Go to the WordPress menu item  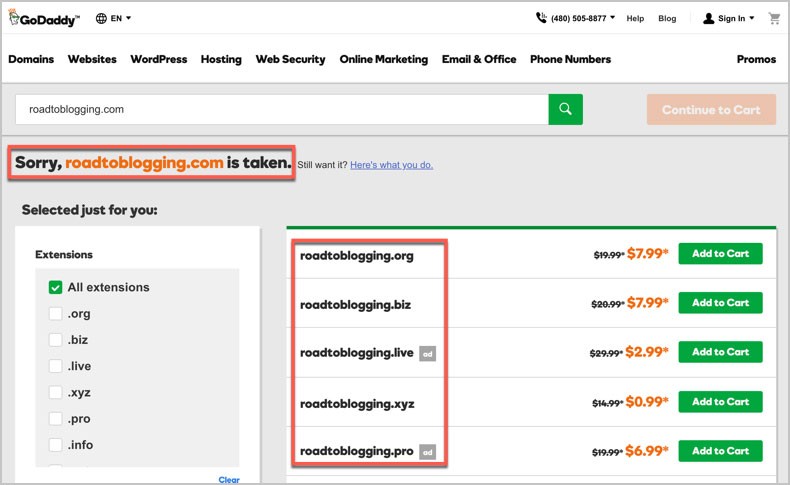[158, 59]
